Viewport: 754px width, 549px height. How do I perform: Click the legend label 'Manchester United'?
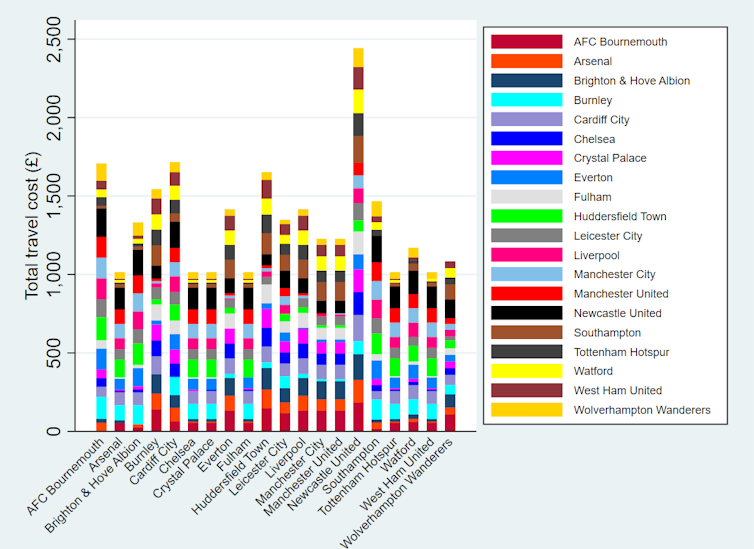(x=621, y=294)
